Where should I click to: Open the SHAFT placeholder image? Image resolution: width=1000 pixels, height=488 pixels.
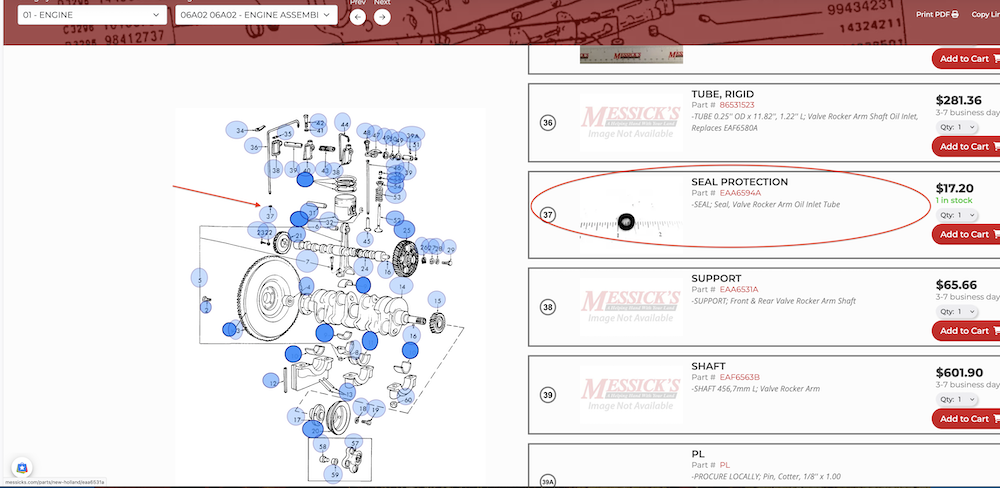click(631, 395)
